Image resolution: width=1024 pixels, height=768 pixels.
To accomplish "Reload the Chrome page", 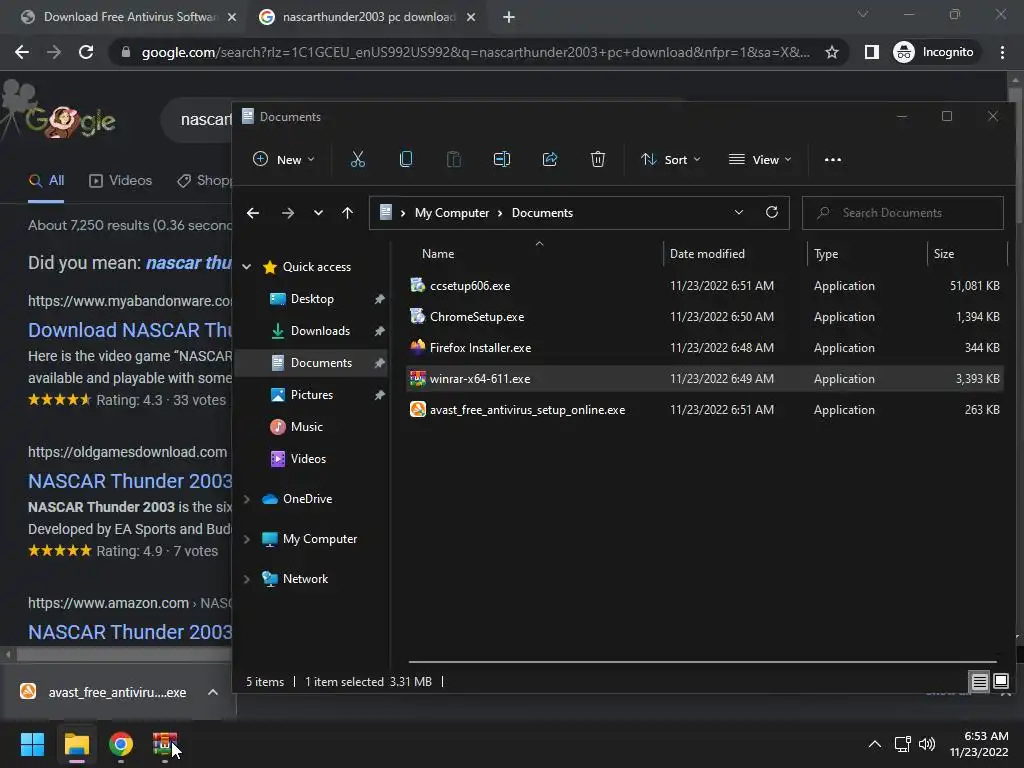I will coord(86,52).
